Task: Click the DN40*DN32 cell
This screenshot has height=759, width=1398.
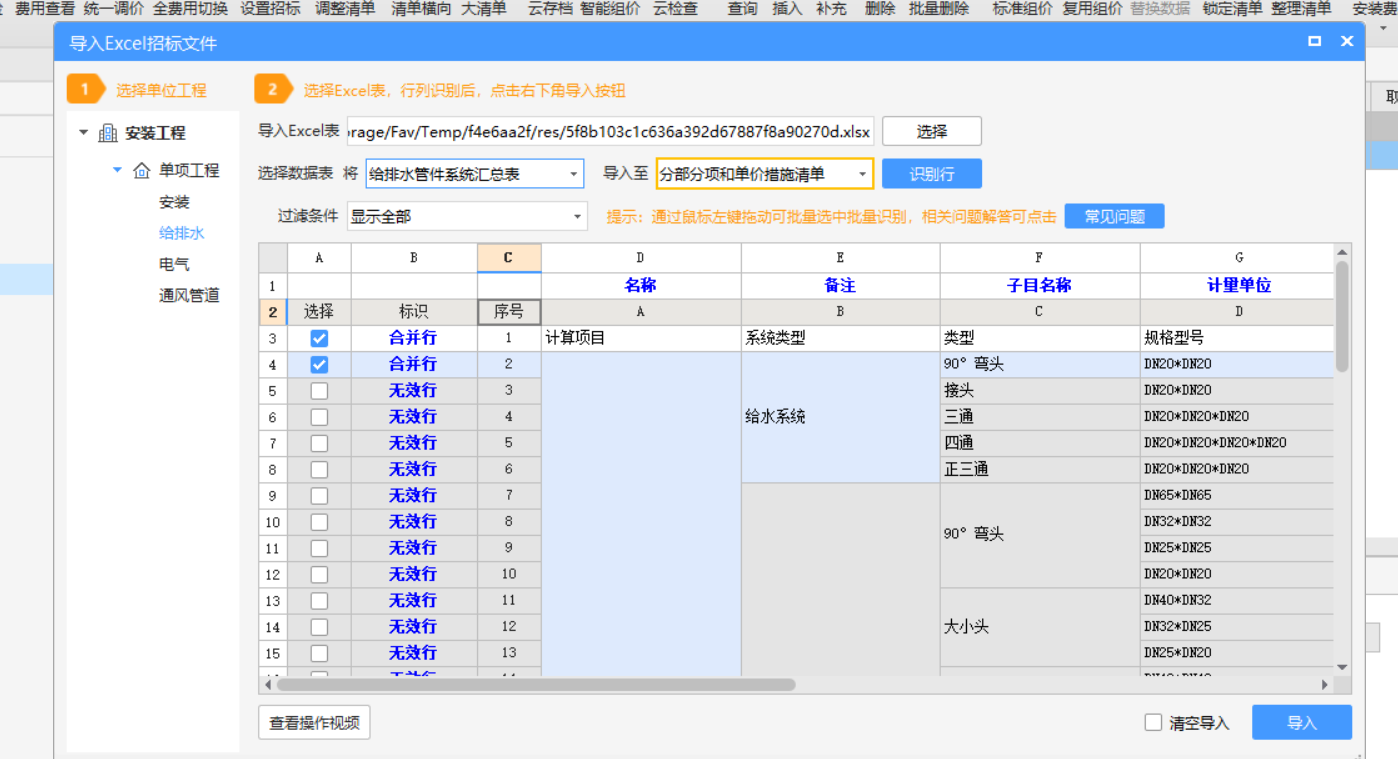Action: coord(1238,600)
